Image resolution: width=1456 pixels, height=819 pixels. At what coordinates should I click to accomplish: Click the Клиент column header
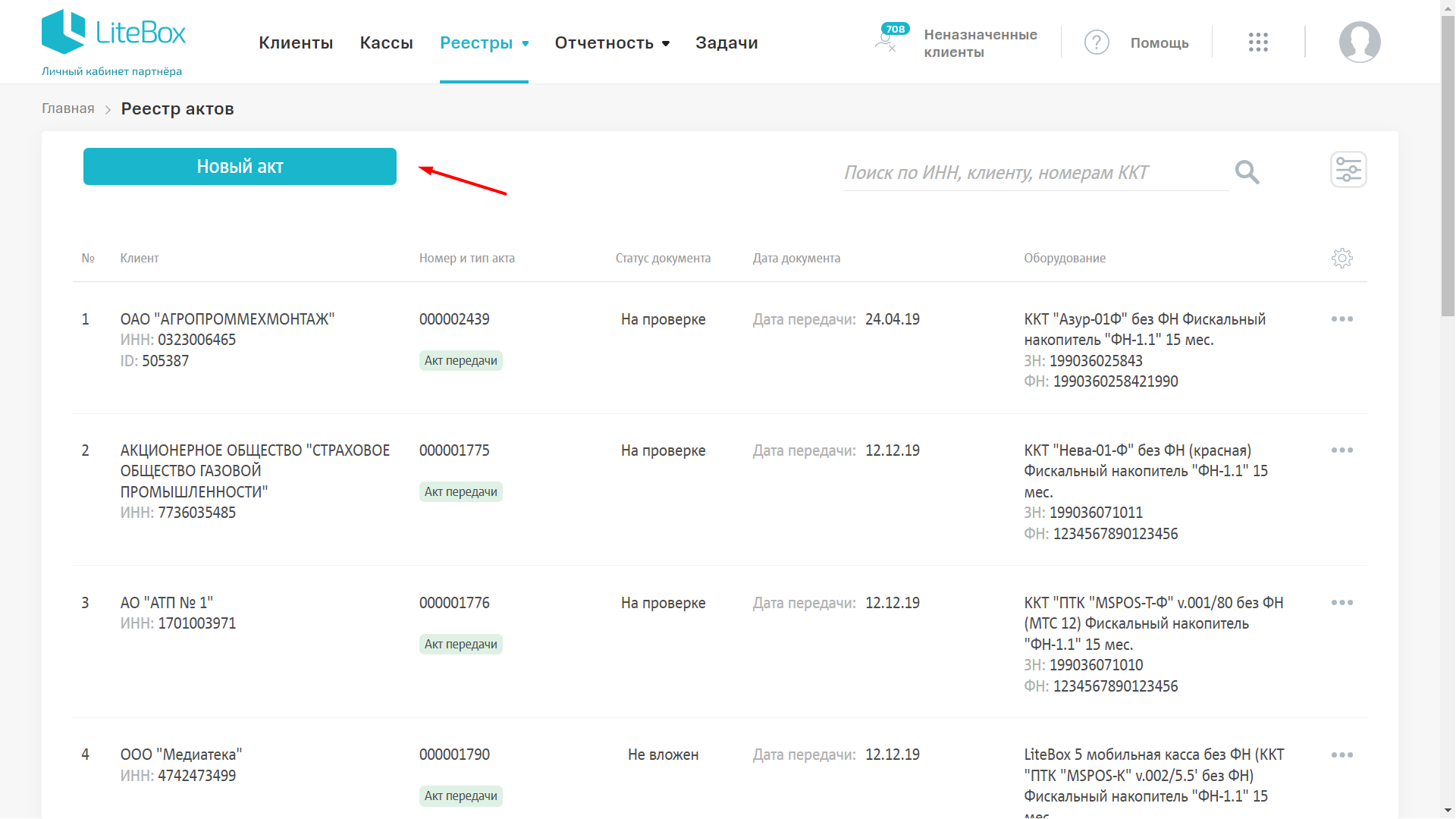coord(140,258)
